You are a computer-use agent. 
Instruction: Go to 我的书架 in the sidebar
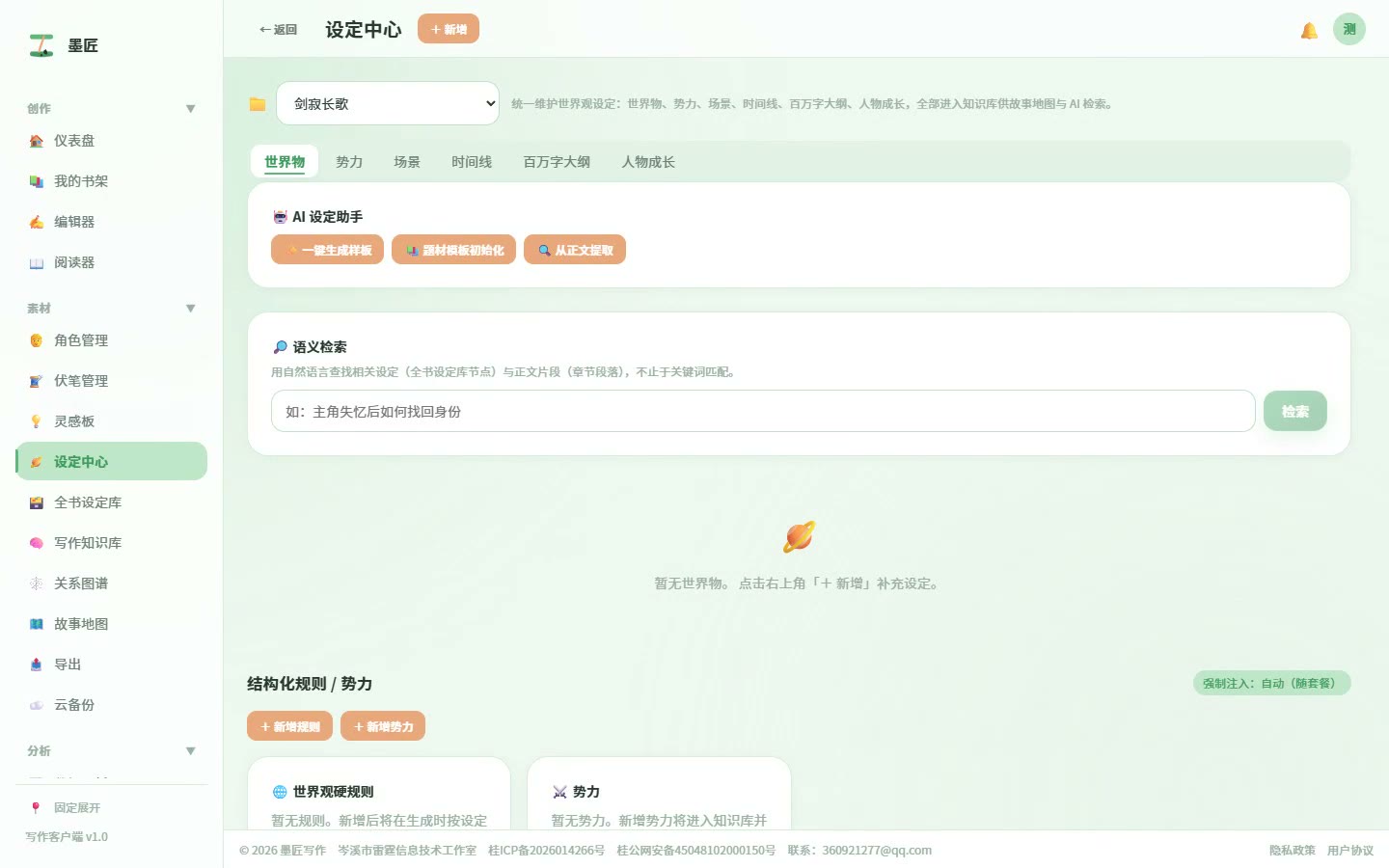point(111,181)
